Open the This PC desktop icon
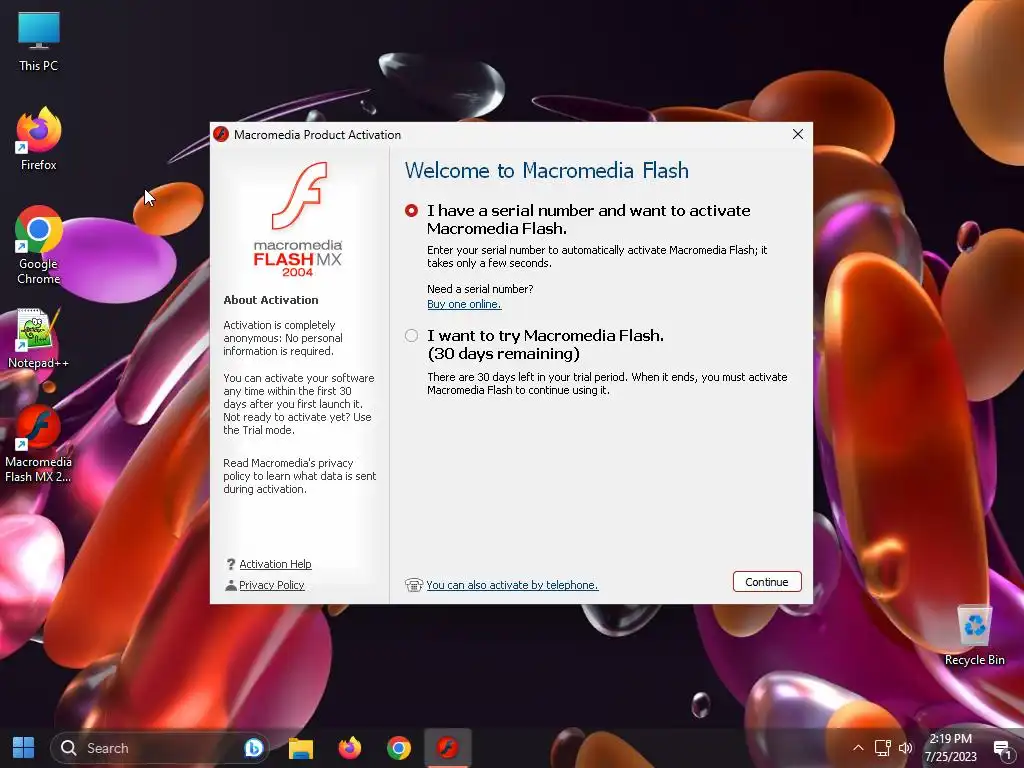This screenshot has width=1024, height=768. pyautogui.click(x=39, y=42)
